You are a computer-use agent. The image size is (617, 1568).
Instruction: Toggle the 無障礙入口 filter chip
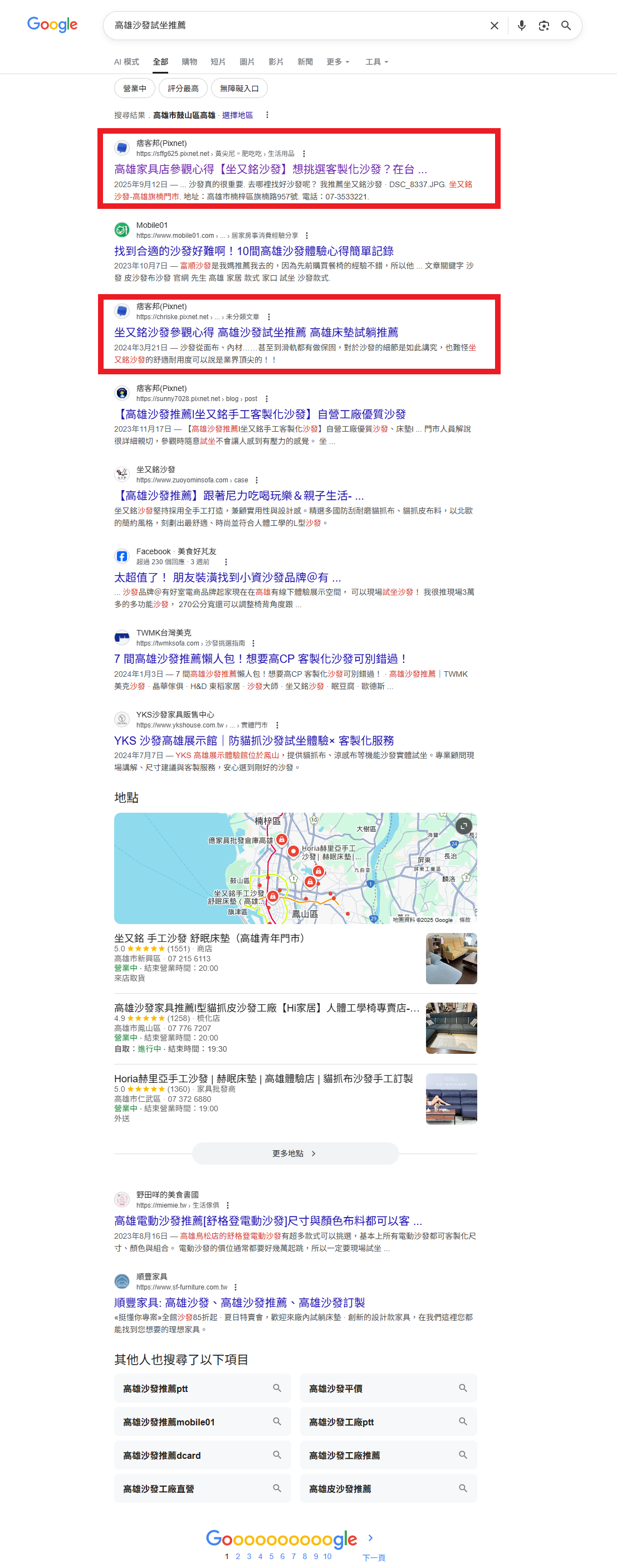click(239, 89)
